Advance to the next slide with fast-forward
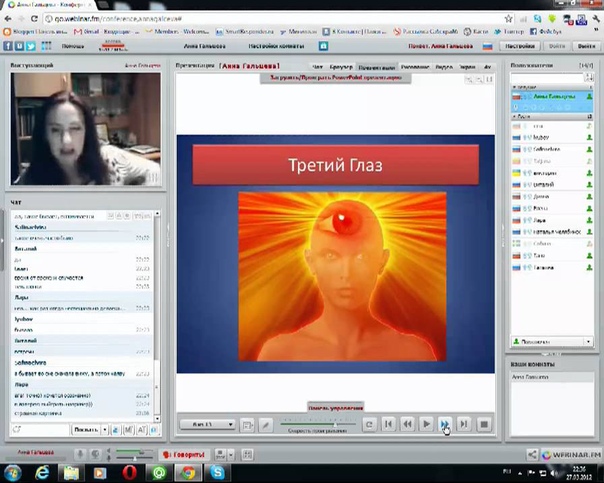The image size is (604, 483). (445, 424)
